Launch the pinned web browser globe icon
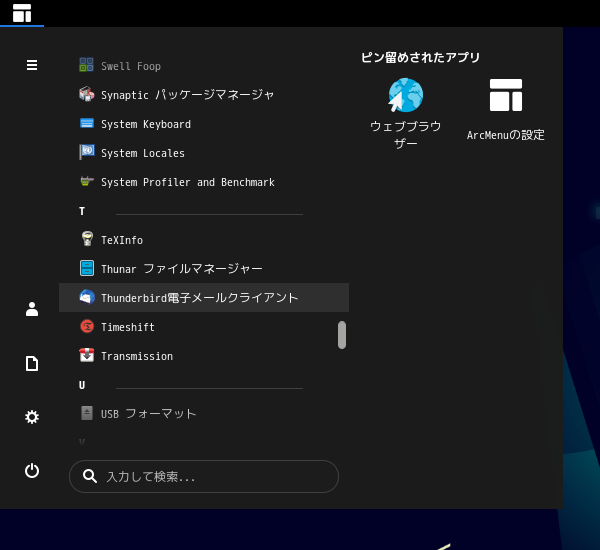Image resolution: width=600 pixels, height=550 pixels. tap(406, 95)
